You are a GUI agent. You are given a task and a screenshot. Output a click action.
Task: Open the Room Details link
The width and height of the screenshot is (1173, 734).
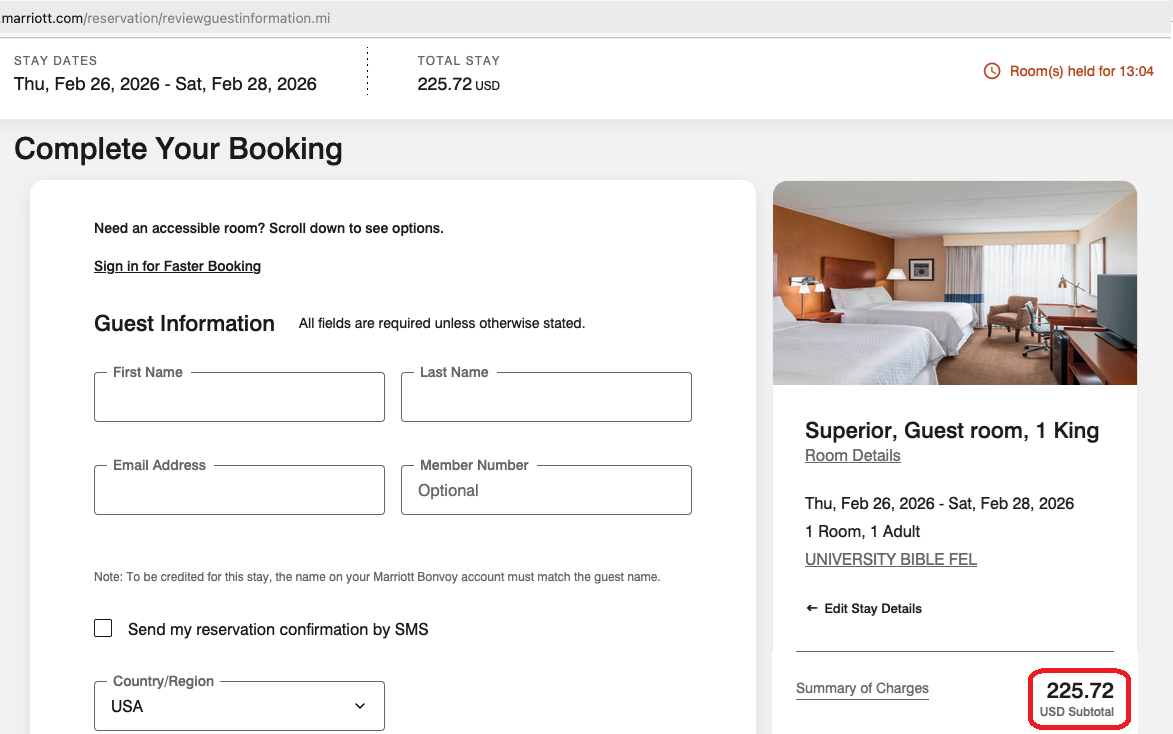point(852,455)
